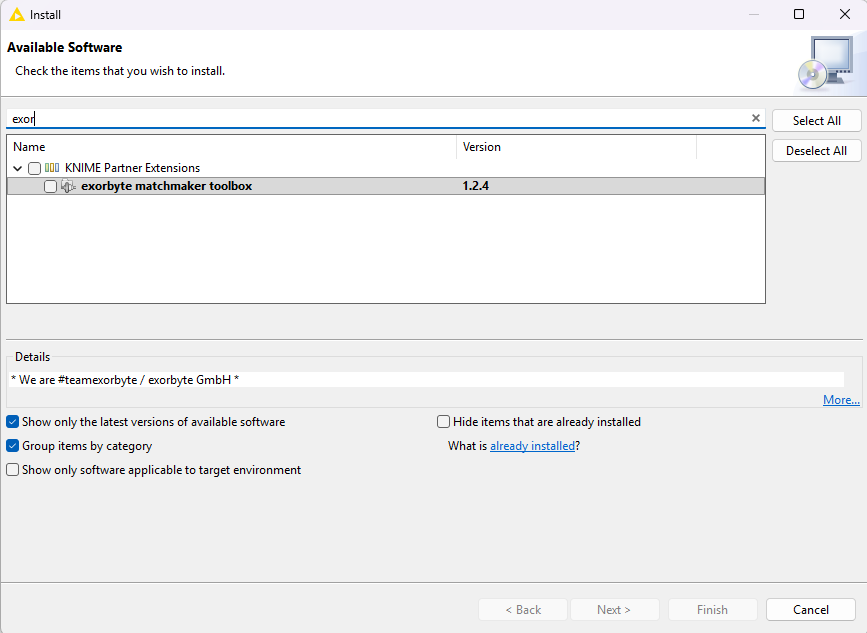The height and width of the screenshot is (633, 867).
Task: Open the already installed link
Action: point(532,446)
